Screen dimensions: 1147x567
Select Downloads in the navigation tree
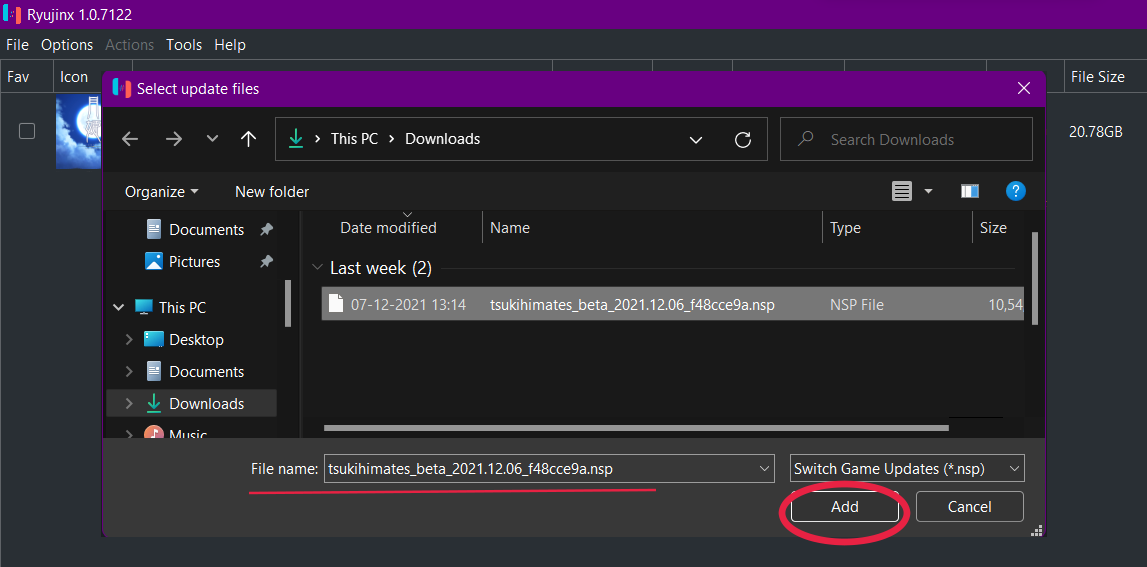tap(206, 403)
